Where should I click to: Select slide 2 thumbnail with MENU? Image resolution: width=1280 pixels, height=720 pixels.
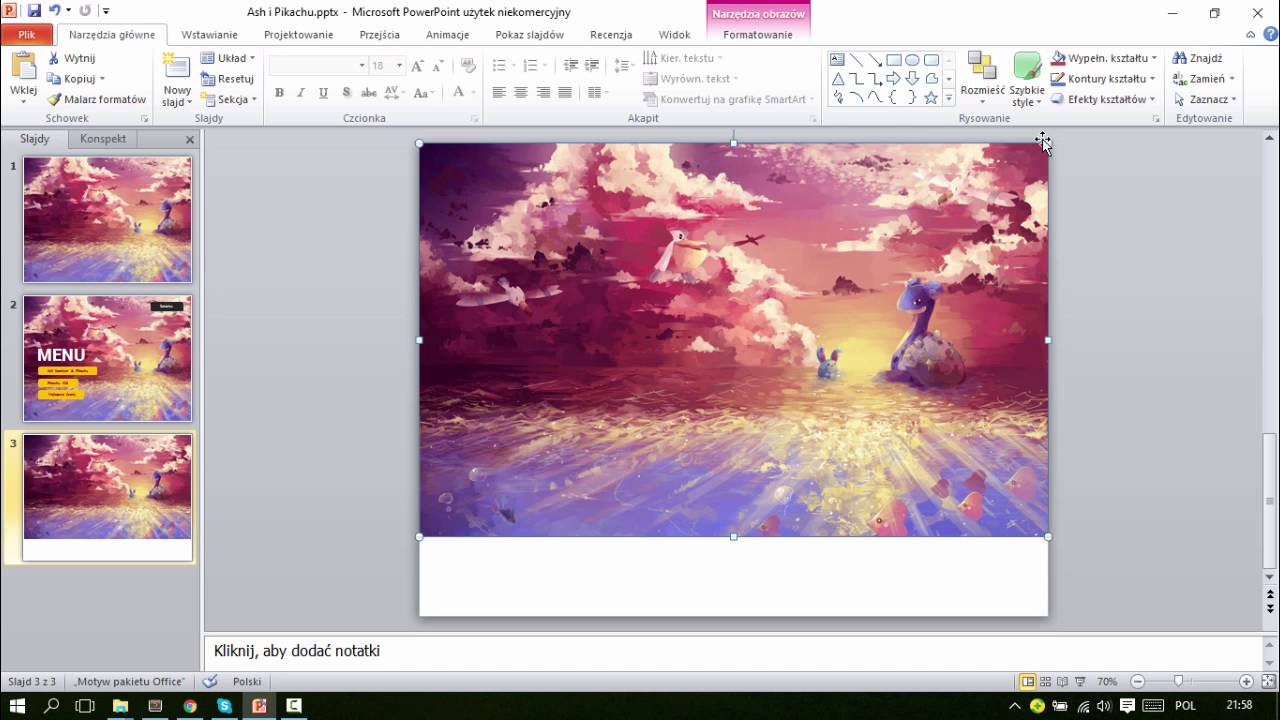coord(107,358)
